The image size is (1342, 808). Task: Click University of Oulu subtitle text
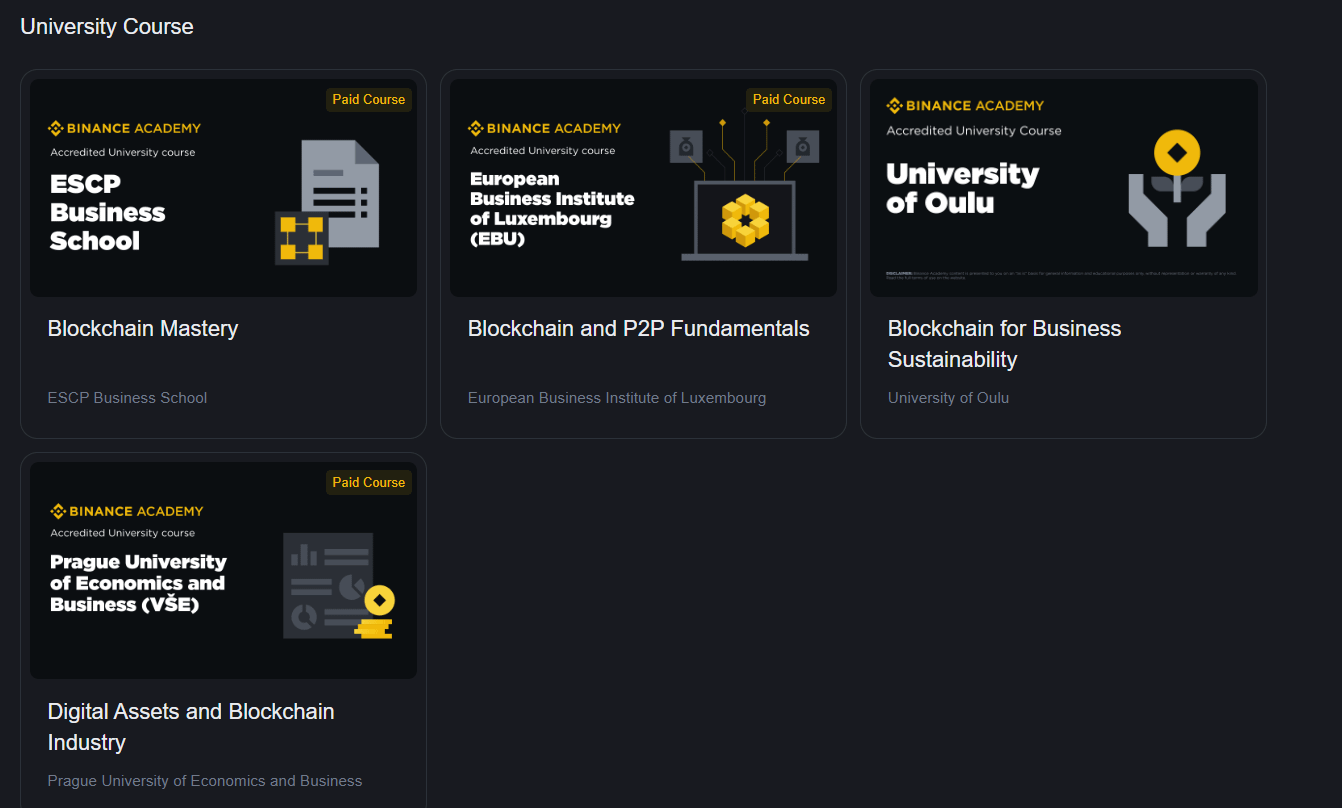pyautogui.click(x=948, y=398)
